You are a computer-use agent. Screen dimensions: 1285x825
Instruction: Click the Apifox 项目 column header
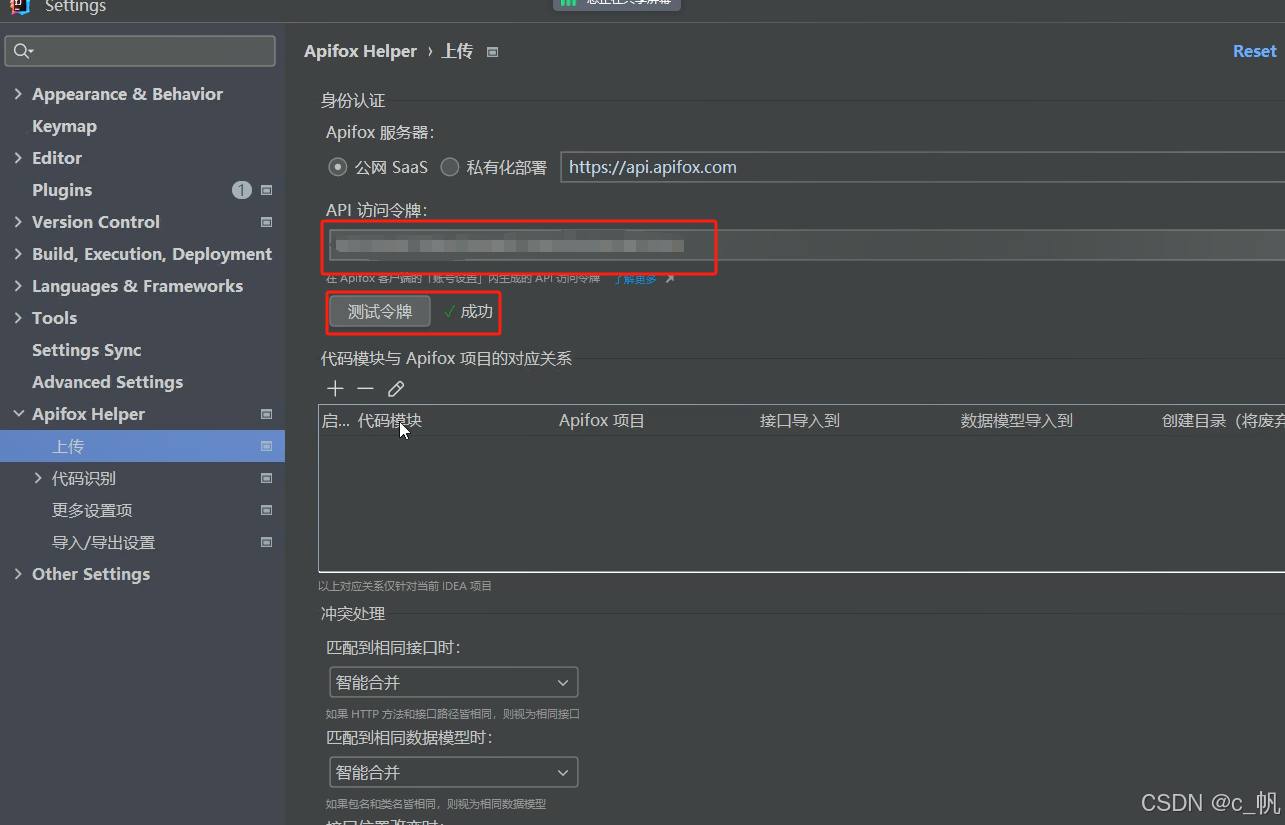click(x=602, y=421)
